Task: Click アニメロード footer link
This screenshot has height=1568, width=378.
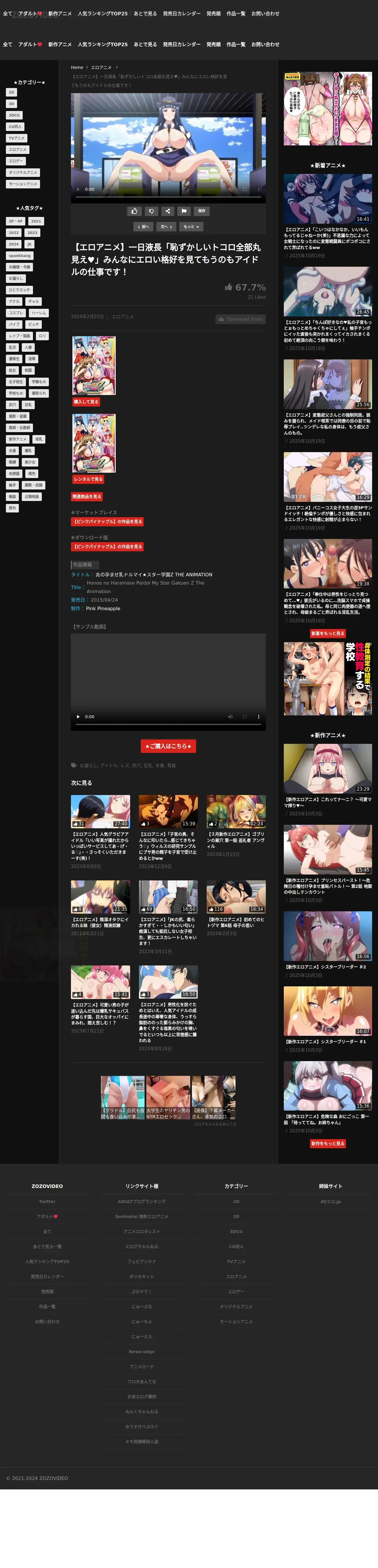Action: click(142, 1367)
